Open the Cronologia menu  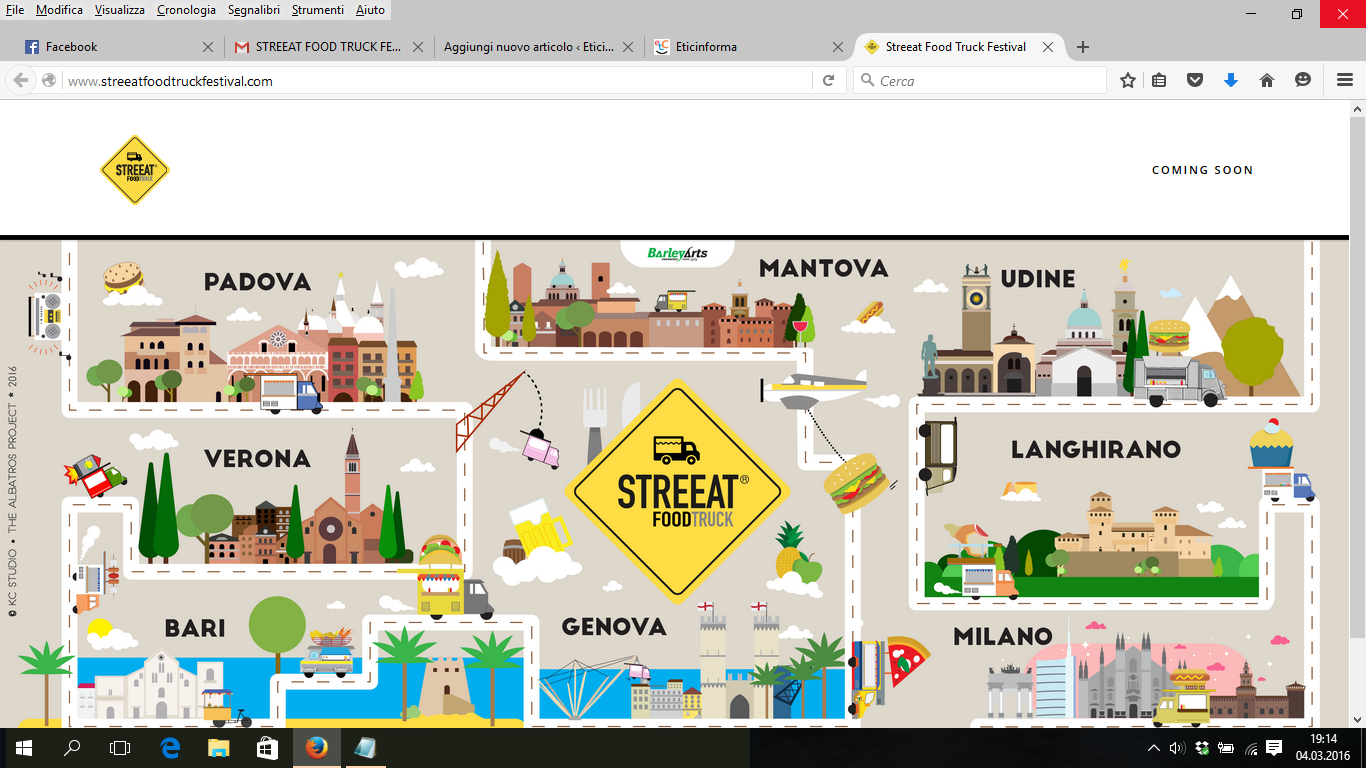(x=186, y=9)
